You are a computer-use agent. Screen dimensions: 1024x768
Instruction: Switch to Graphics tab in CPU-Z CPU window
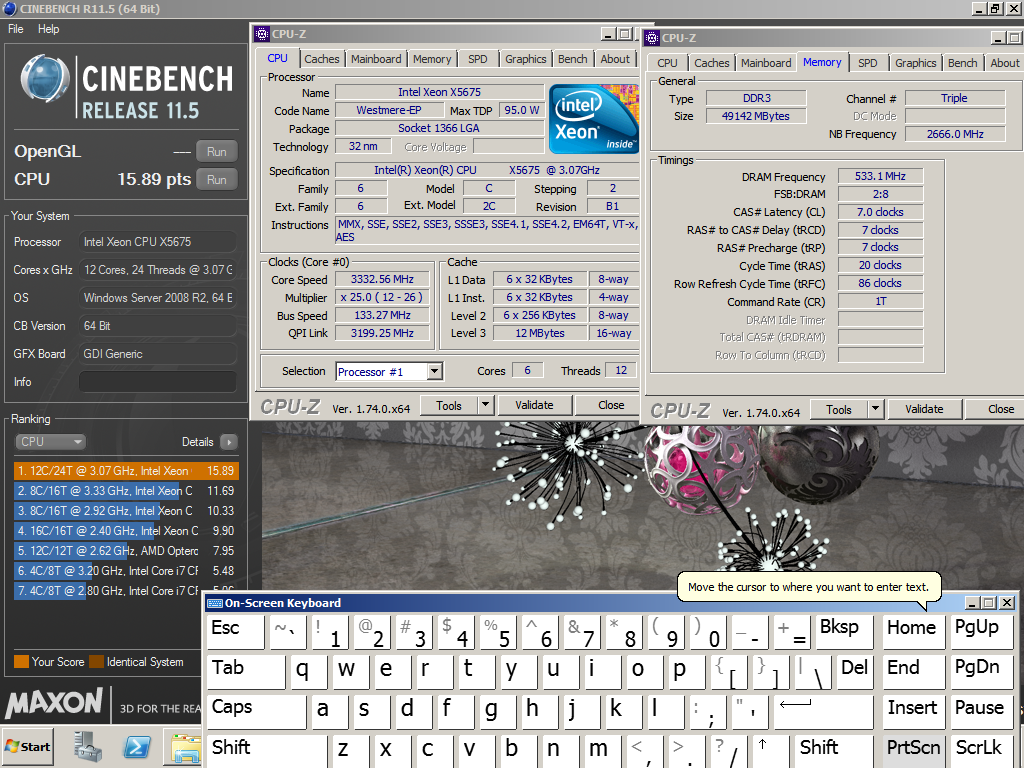525,59
